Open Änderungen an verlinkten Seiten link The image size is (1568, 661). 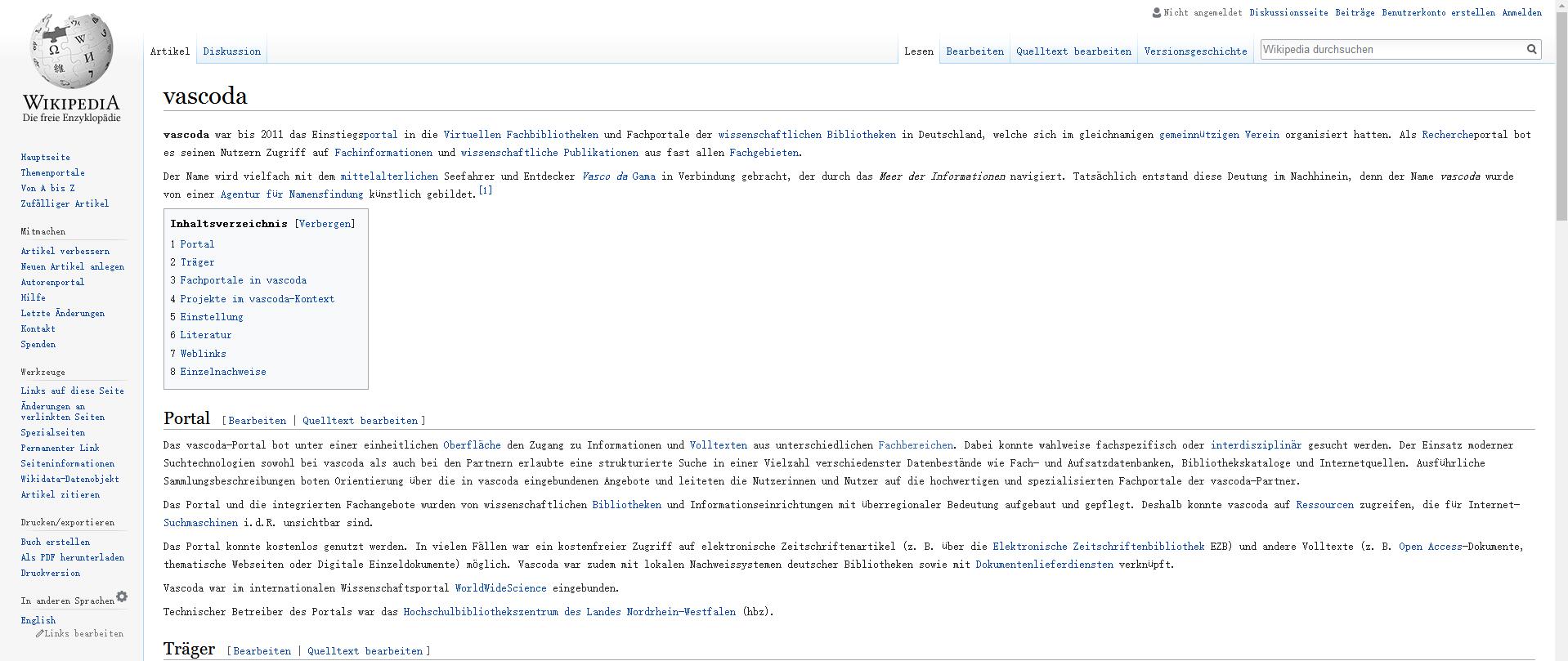(63, 412)
